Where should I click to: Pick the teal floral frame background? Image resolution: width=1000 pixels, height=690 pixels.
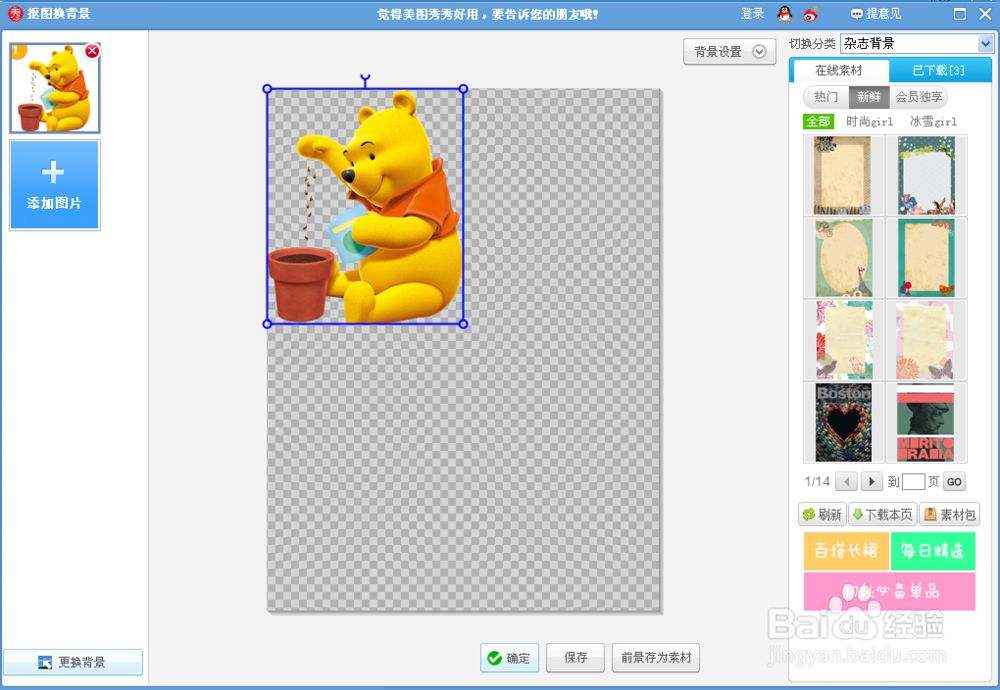click(926, 175)
